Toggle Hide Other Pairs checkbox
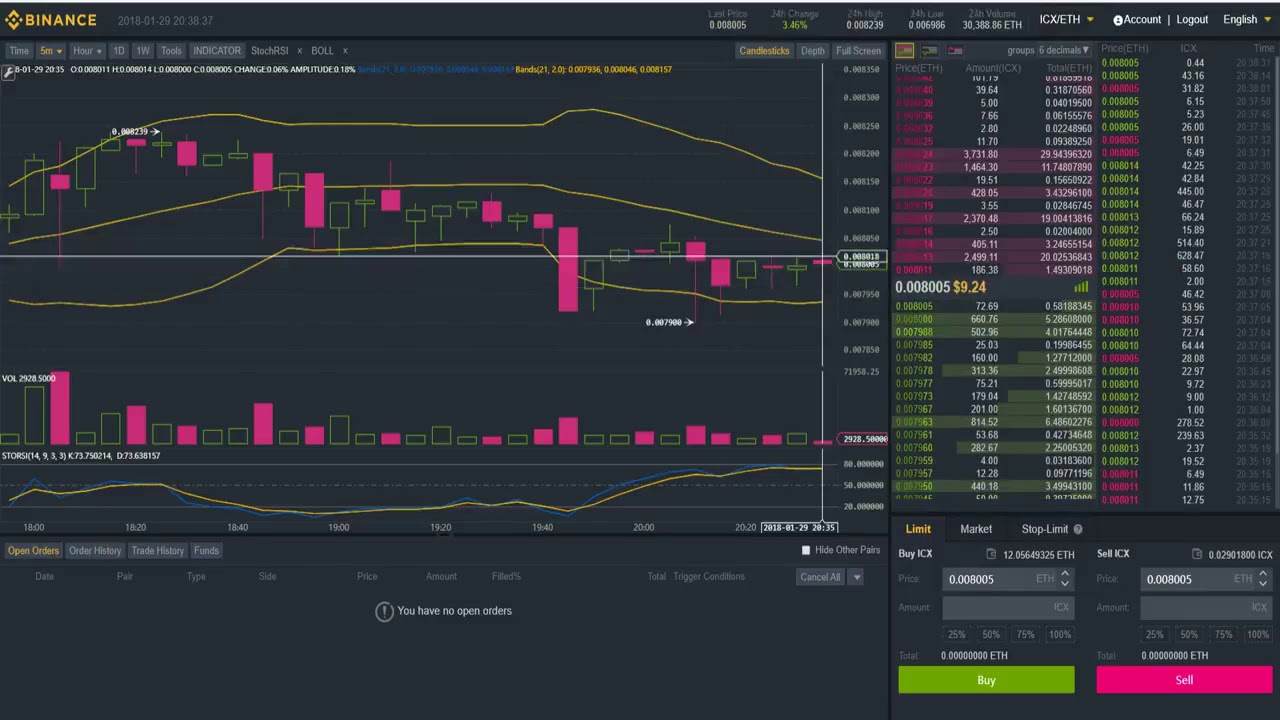Viewport: 1280px width, 720px height. click(806, 550)
